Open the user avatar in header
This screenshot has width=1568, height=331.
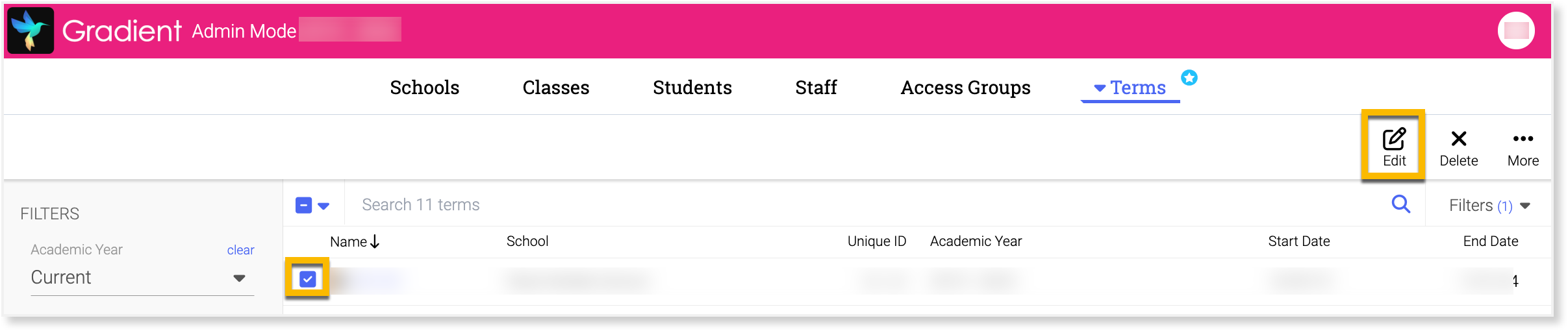1516,31
